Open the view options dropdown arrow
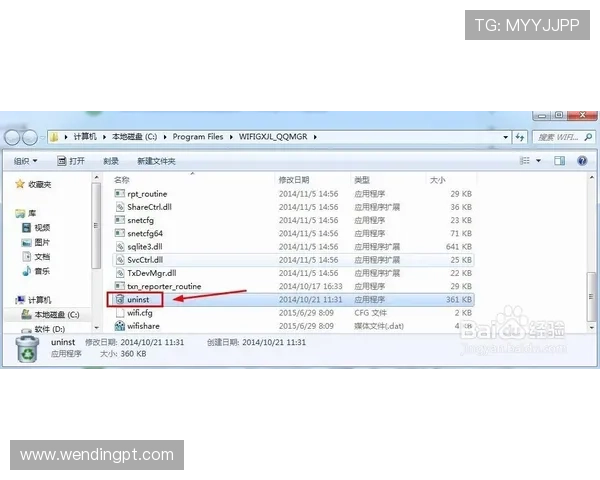600x480 pixels. click(x=538, y=161)
